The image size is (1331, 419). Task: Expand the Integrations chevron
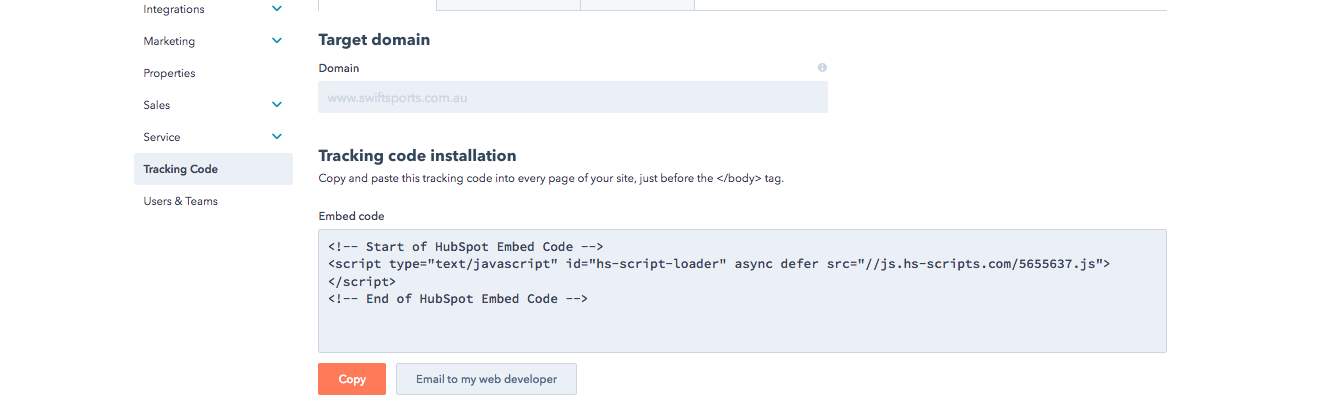point(277,9)
